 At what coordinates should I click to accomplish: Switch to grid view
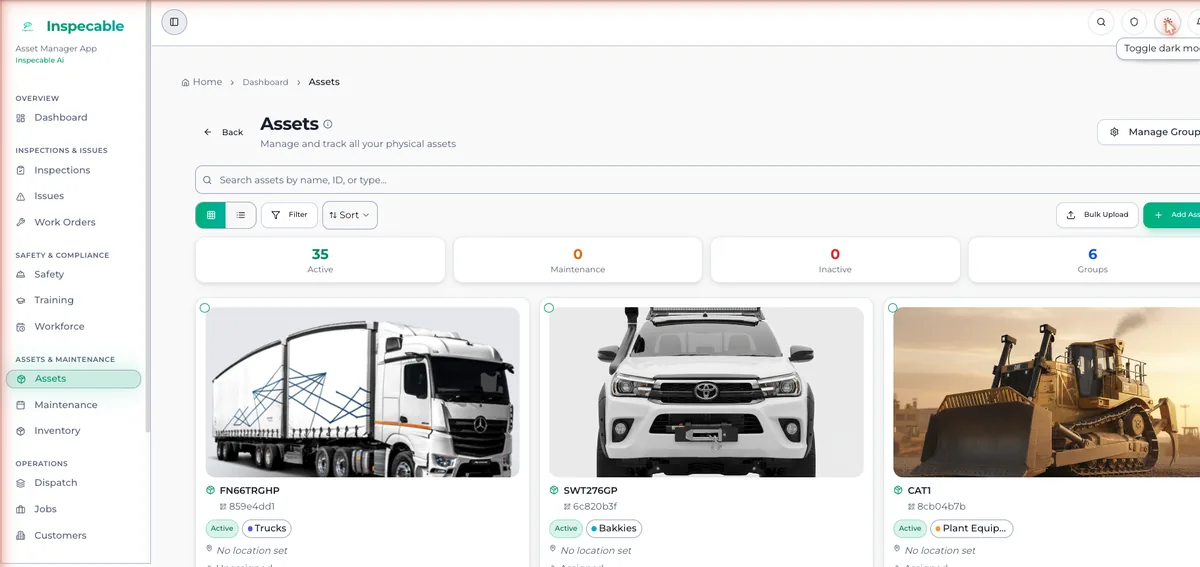pos(211,215)
